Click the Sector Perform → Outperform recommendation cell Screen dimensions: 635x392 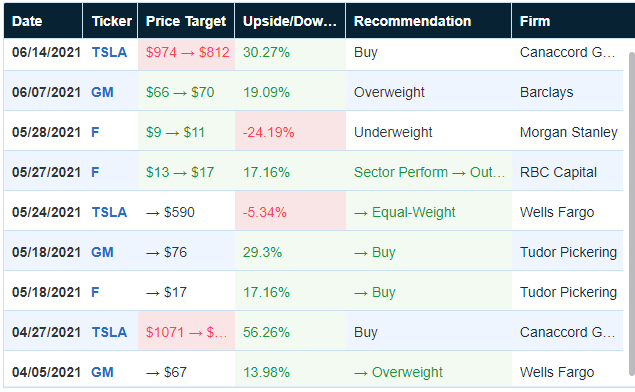[x=428, y=170]
